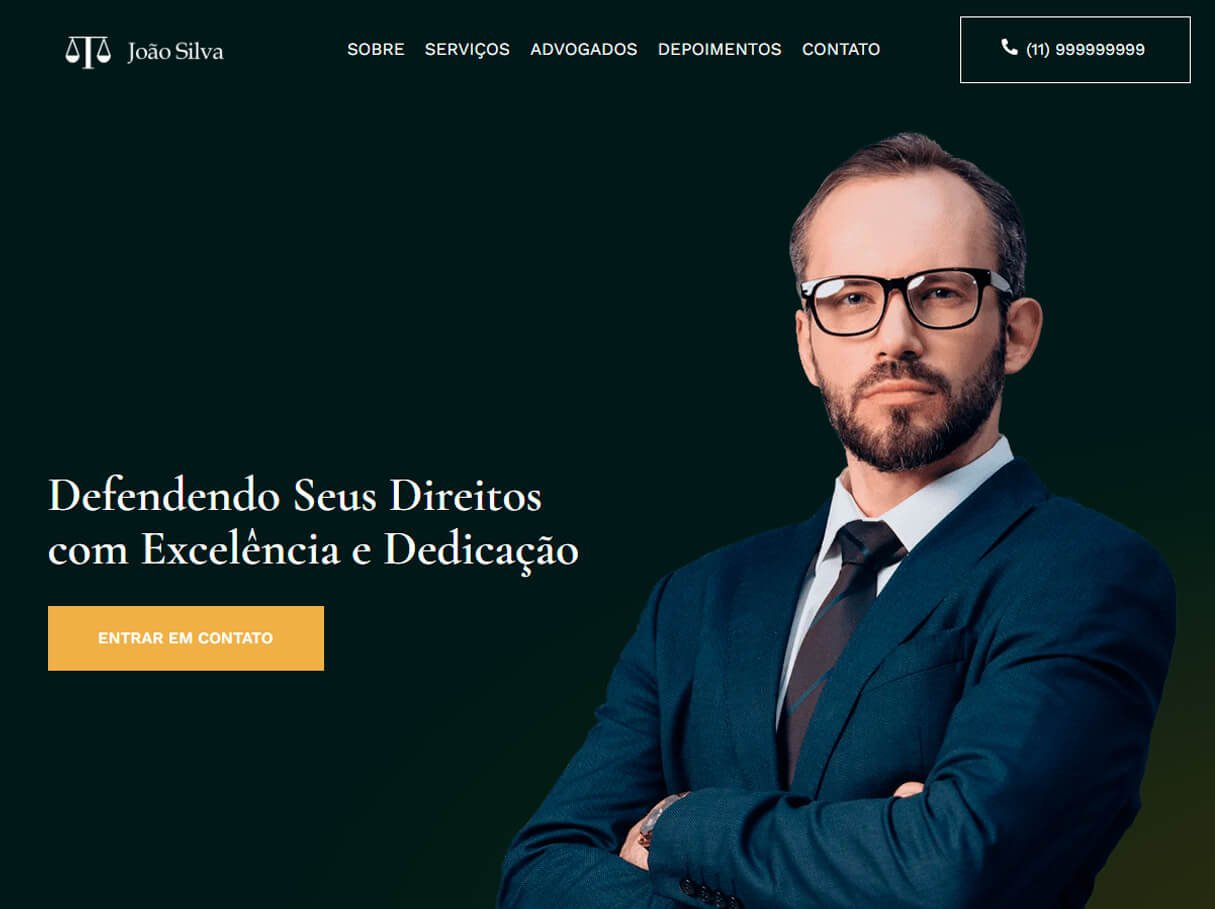Click the 'com Excelência e Dedicação' heading line
This screenshot has height=909, width=1215.
pos(313,551)
